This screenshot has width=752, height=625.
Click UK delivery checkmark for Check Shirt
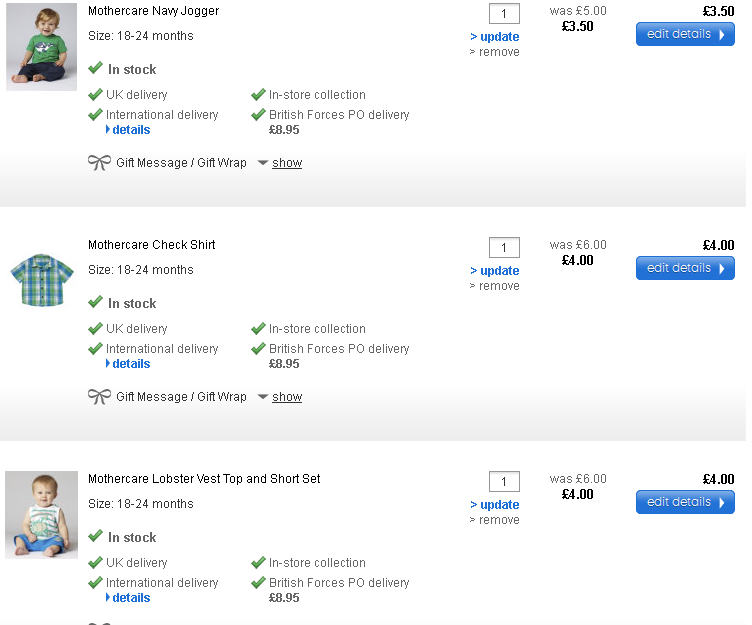click(x=95, y=329)
